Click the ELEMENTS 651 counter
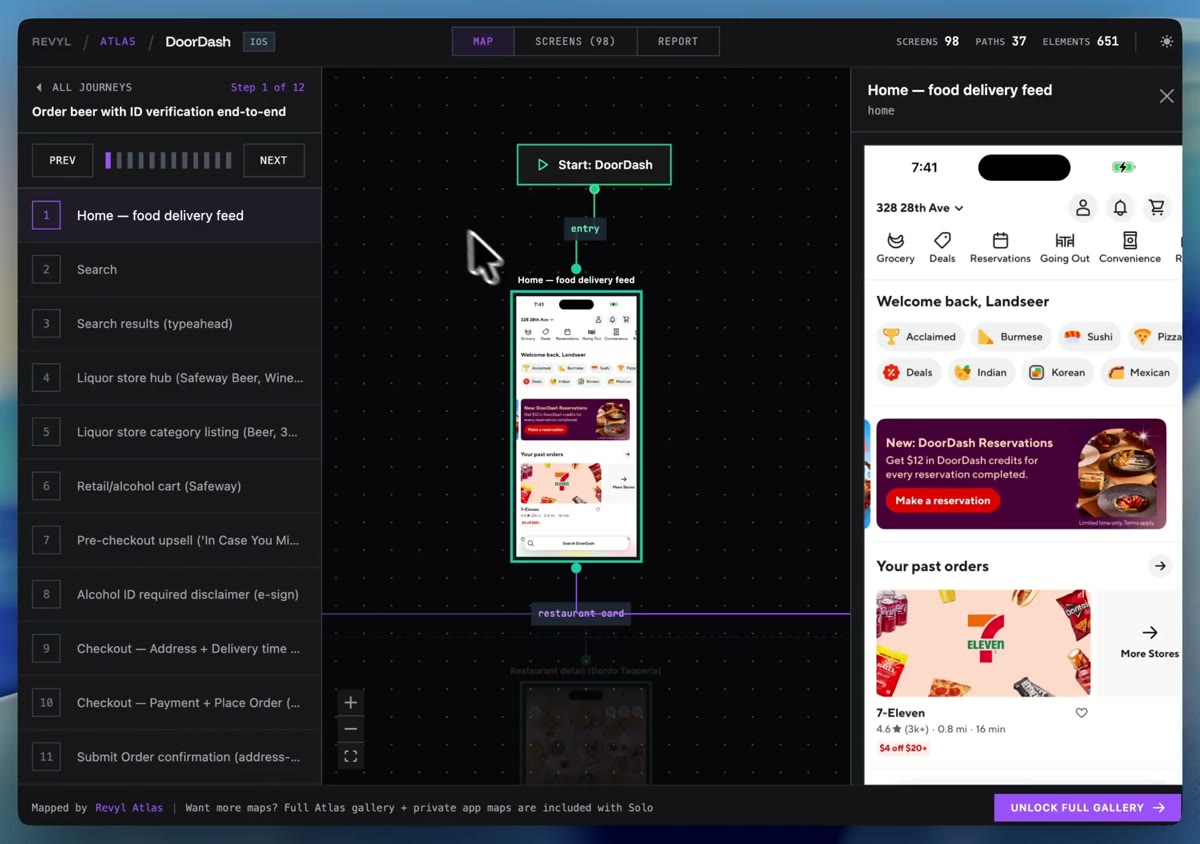Screen dimensions: 1200x844 point(1080,41)
